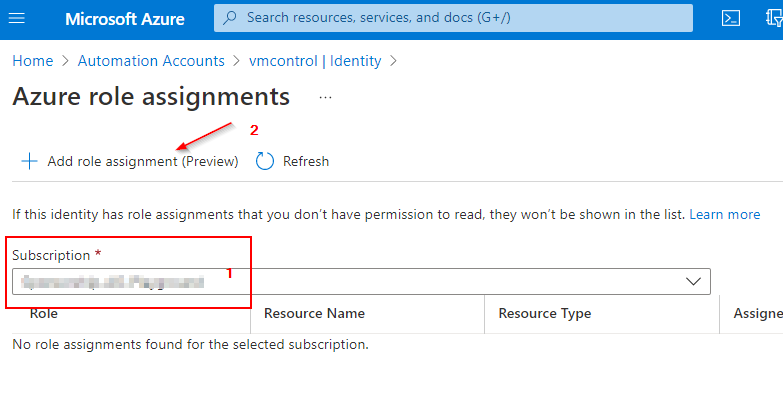
Task: Click the search magnifier icon
Action: coord(229,18)
